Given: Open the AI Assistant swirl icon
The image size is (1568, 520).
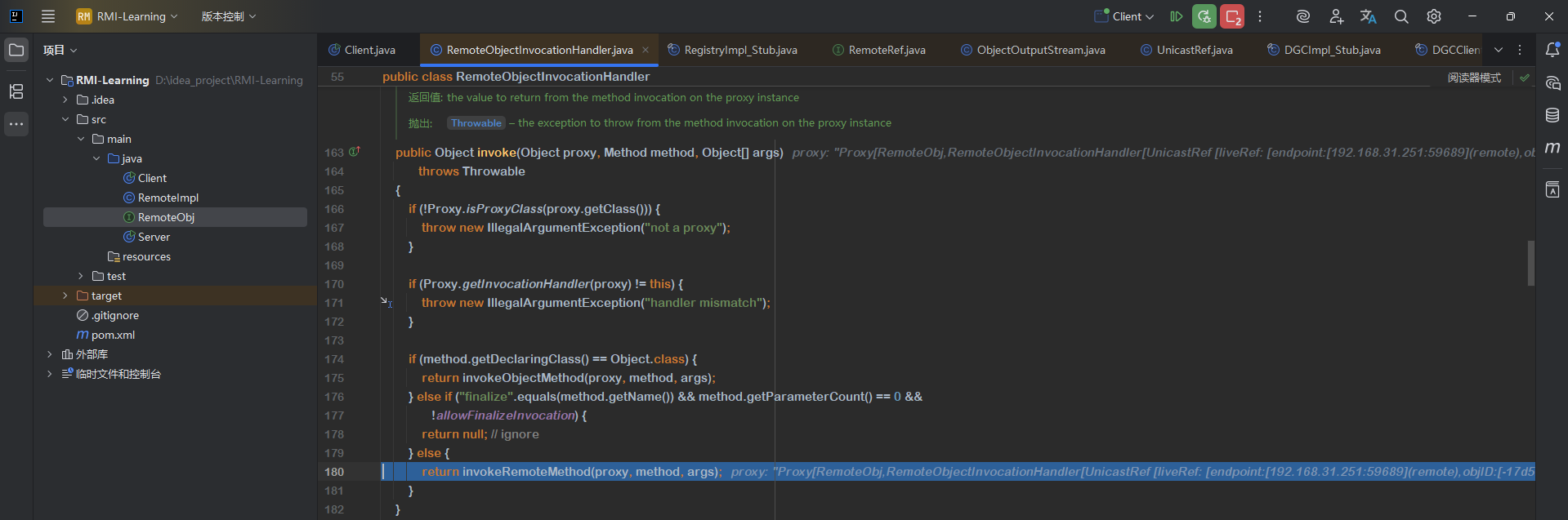Looking at the screenshot, I should 1303,16.
